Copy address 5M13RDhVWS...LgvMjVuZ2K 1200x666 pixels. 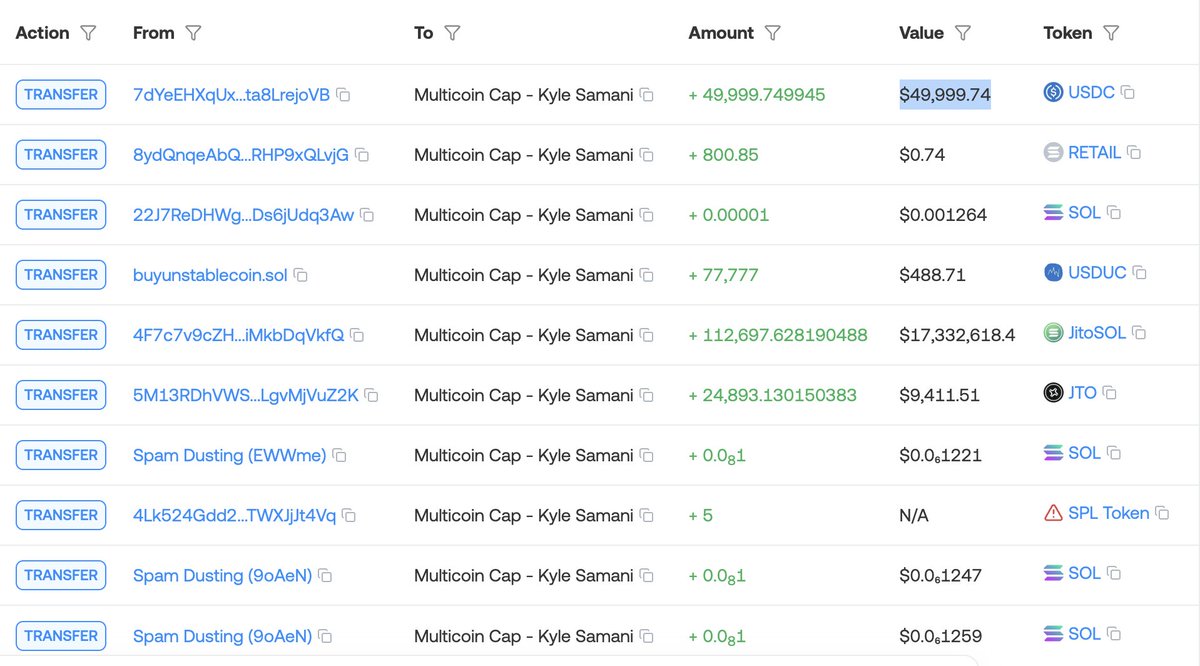pos(371,395)
